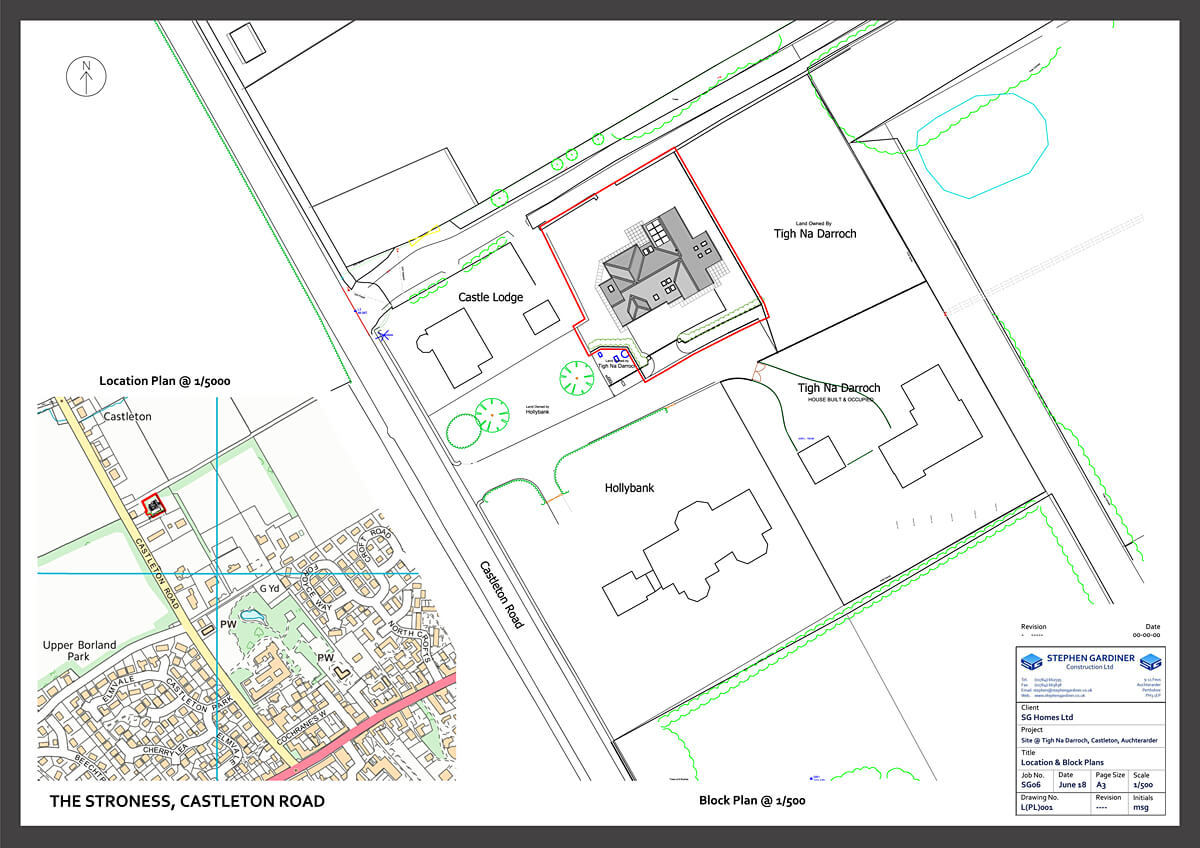Click the red site marker on location map
This screenshot has height=848, width=1200.
(x=153, y=506)
